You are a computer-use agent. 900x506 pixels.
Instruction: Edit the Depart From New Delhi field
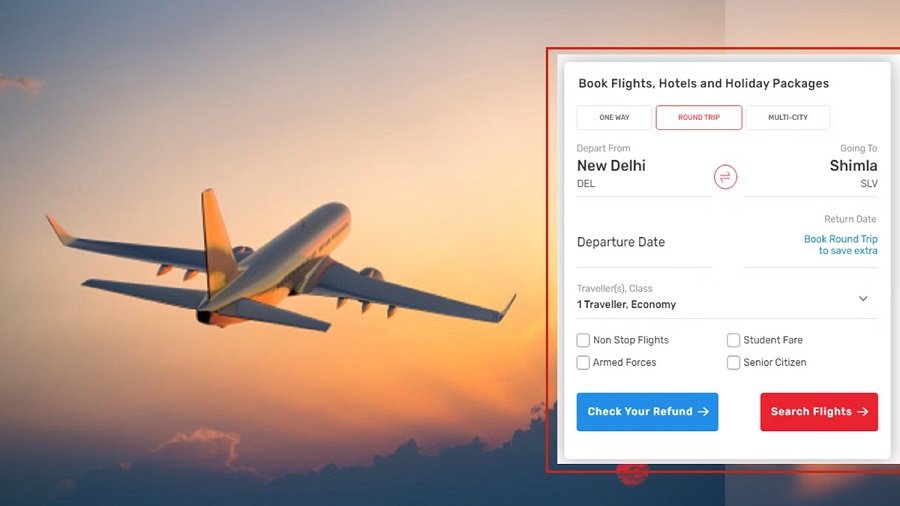[x=644, y=169]
